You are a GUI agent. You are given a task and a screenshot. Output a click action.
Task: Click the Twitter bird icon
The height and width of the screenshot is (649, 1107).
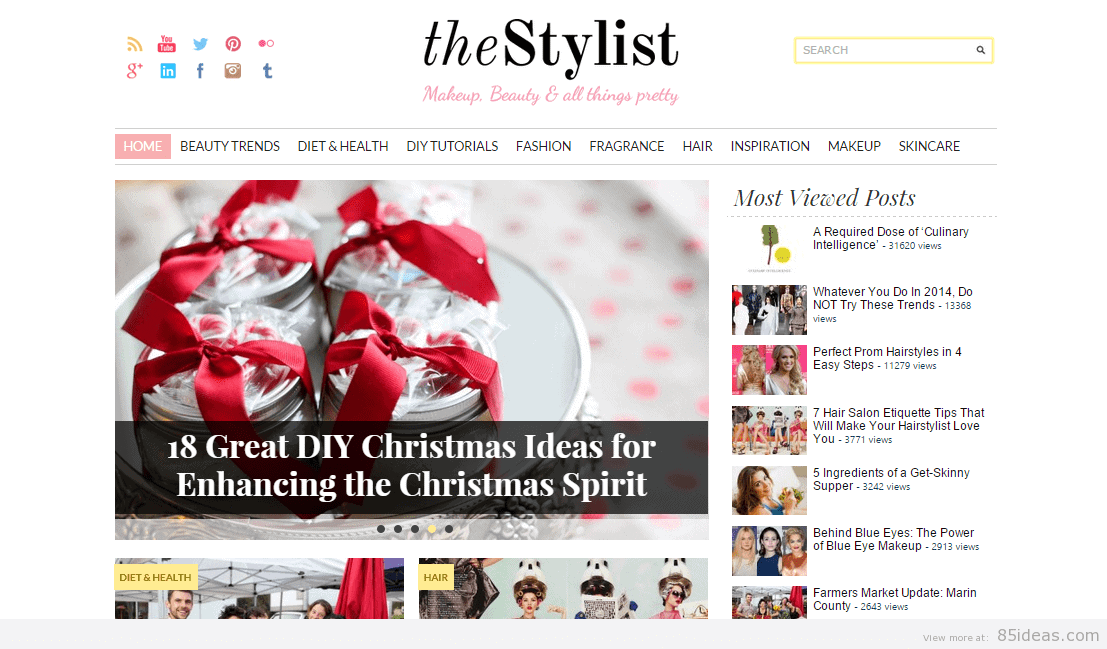[201, 44]
